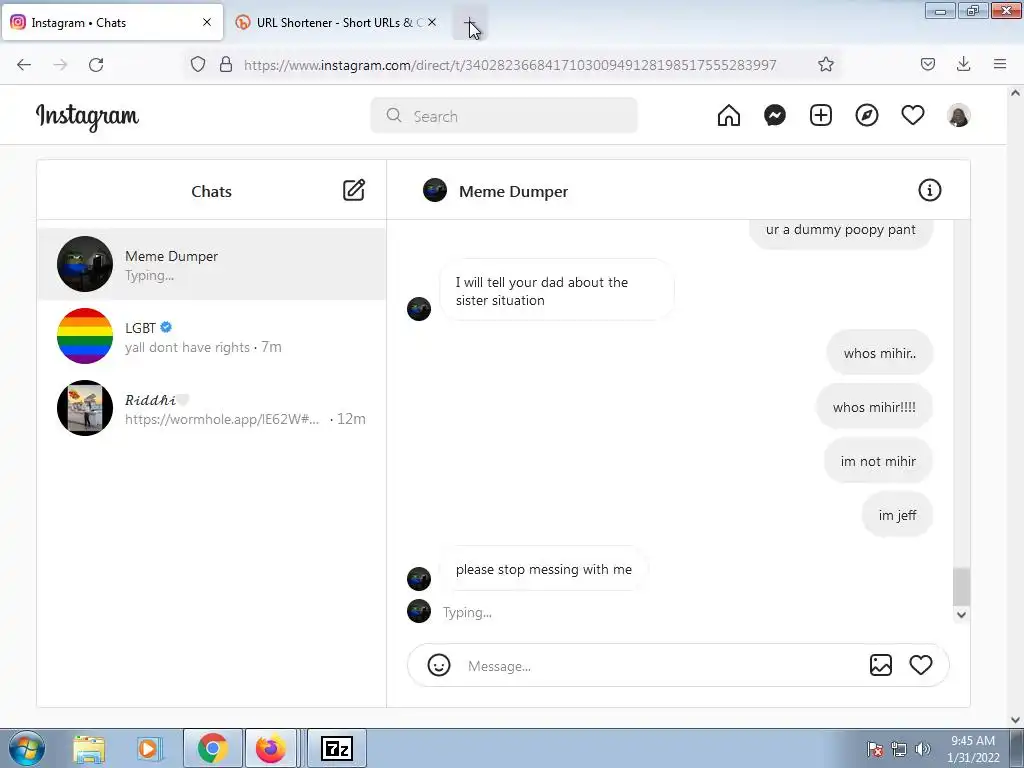Click the volume speaker tray icon
Screen dimensions: 1024x768
click(922, 748)
